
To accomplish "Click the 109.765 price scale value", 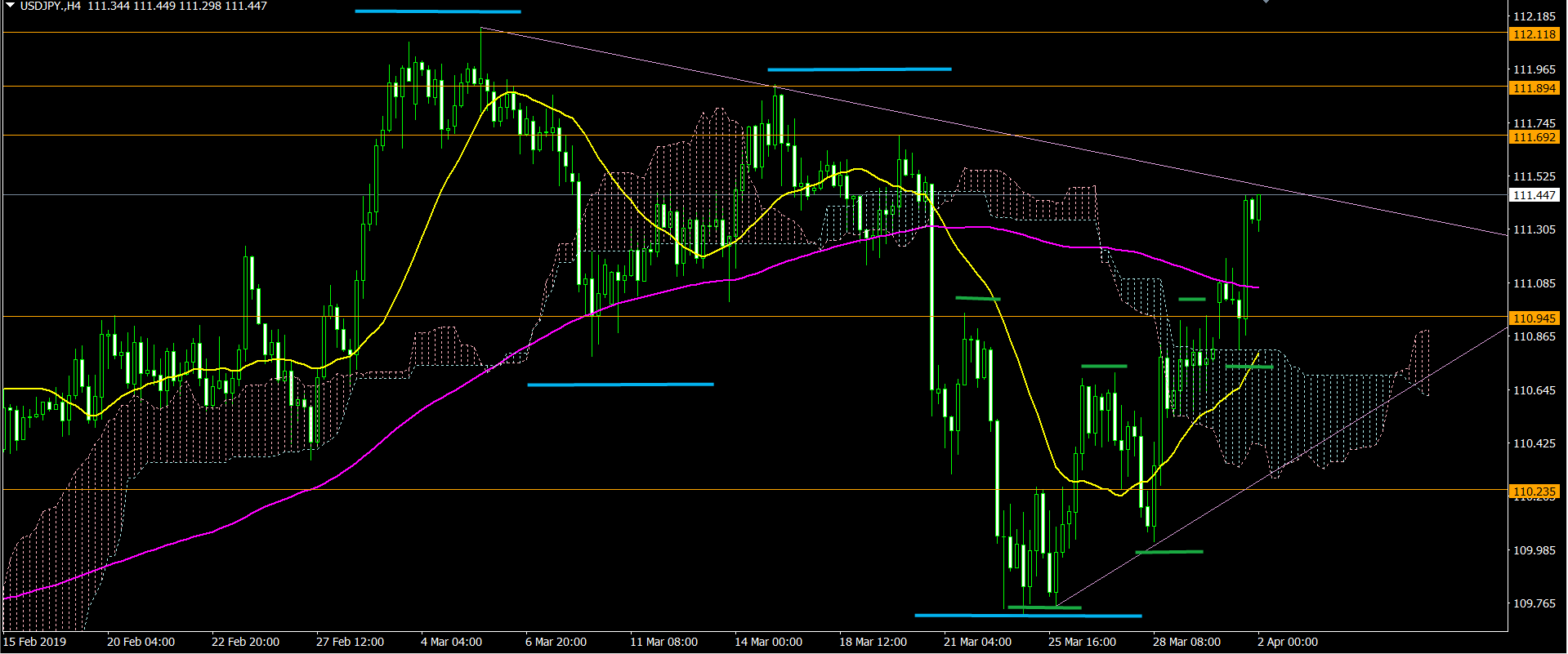I will click(1534, 603).
